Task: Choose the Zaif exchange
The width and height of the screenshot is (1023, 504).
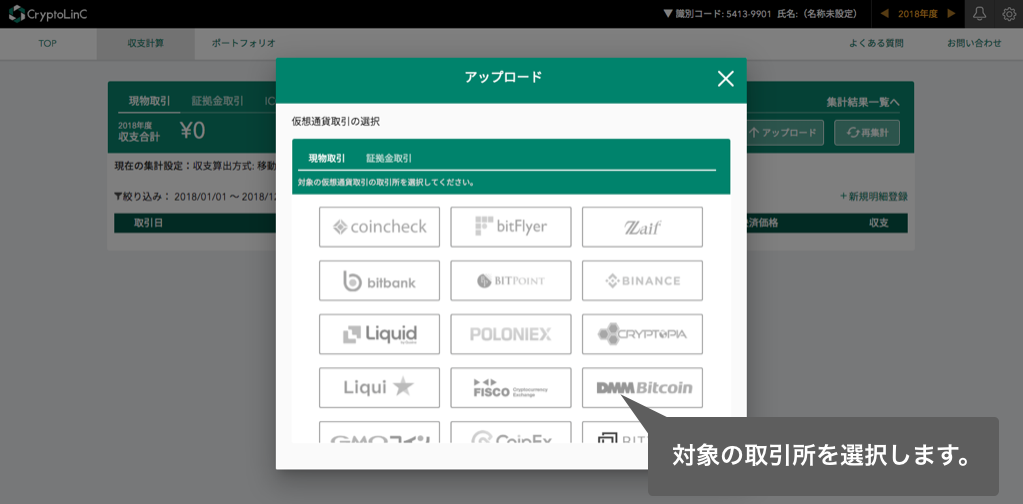Action: (642, 227)
